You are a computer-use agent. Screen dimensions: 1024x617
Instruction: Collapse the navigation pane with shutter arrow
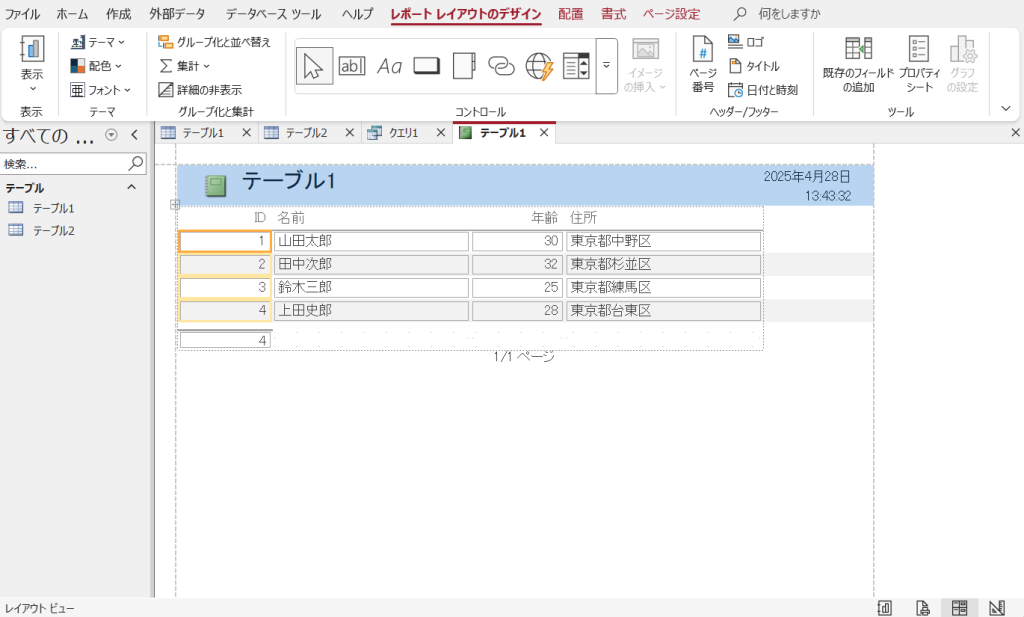[135, 135]
